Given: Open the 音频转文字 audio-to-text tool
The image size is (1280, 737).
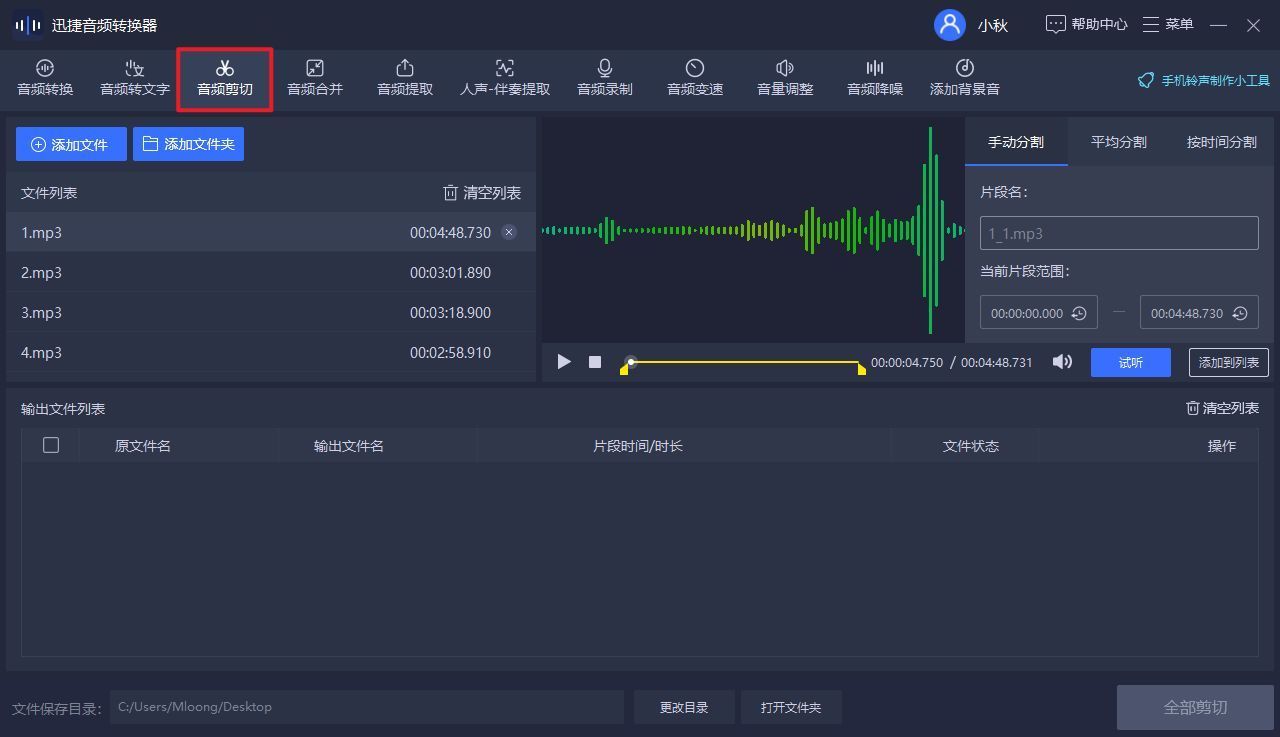Looking at the screenshot, I should pyautogui.click(x=135, y=78).
